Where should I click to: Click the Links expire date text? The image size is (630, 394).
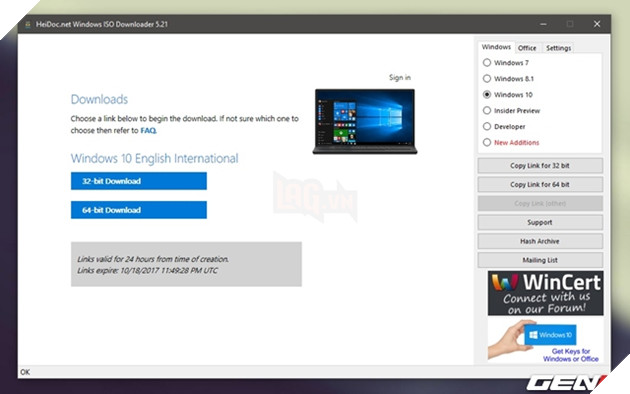tap(147, 271)
